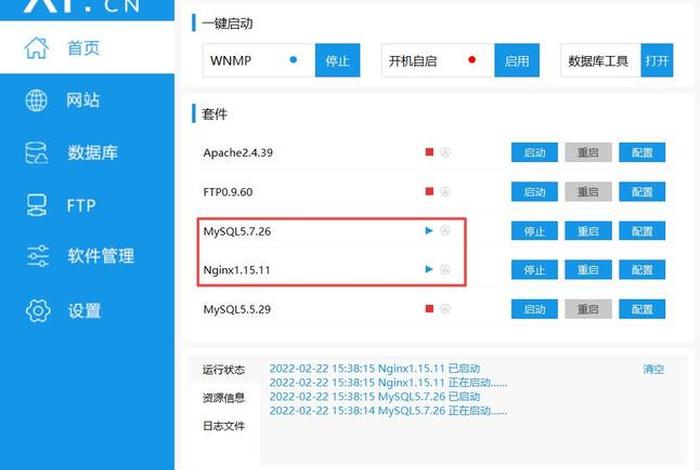Stop WNMP with the 停止 button
This screenshot has width=700, height=470.
coord(338,60)
